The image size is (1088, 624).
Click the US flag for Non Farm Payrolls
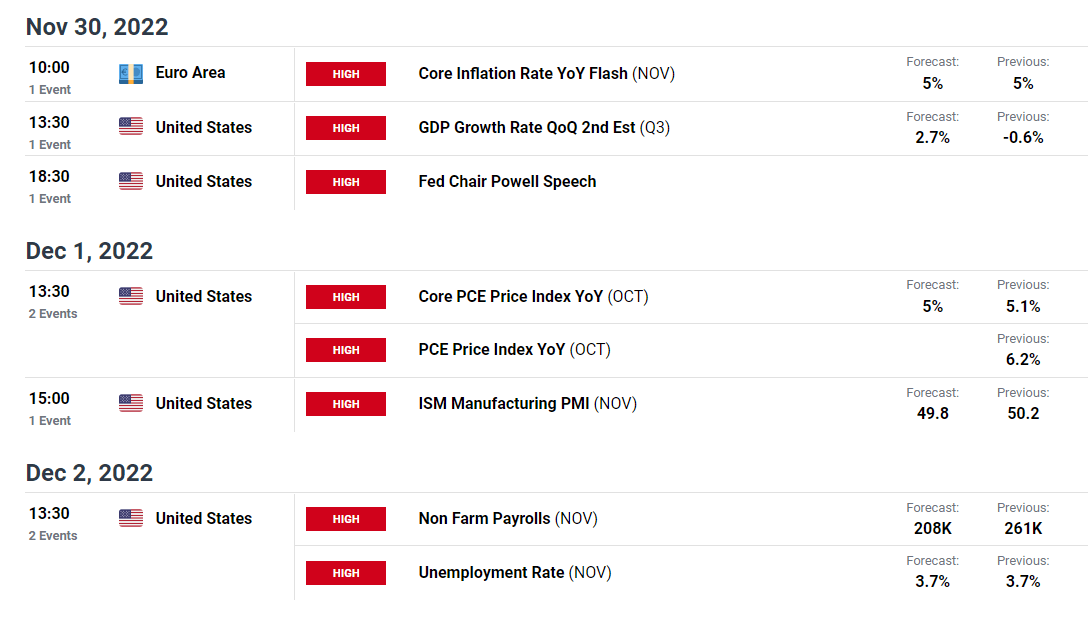click(x=130, y=518)
